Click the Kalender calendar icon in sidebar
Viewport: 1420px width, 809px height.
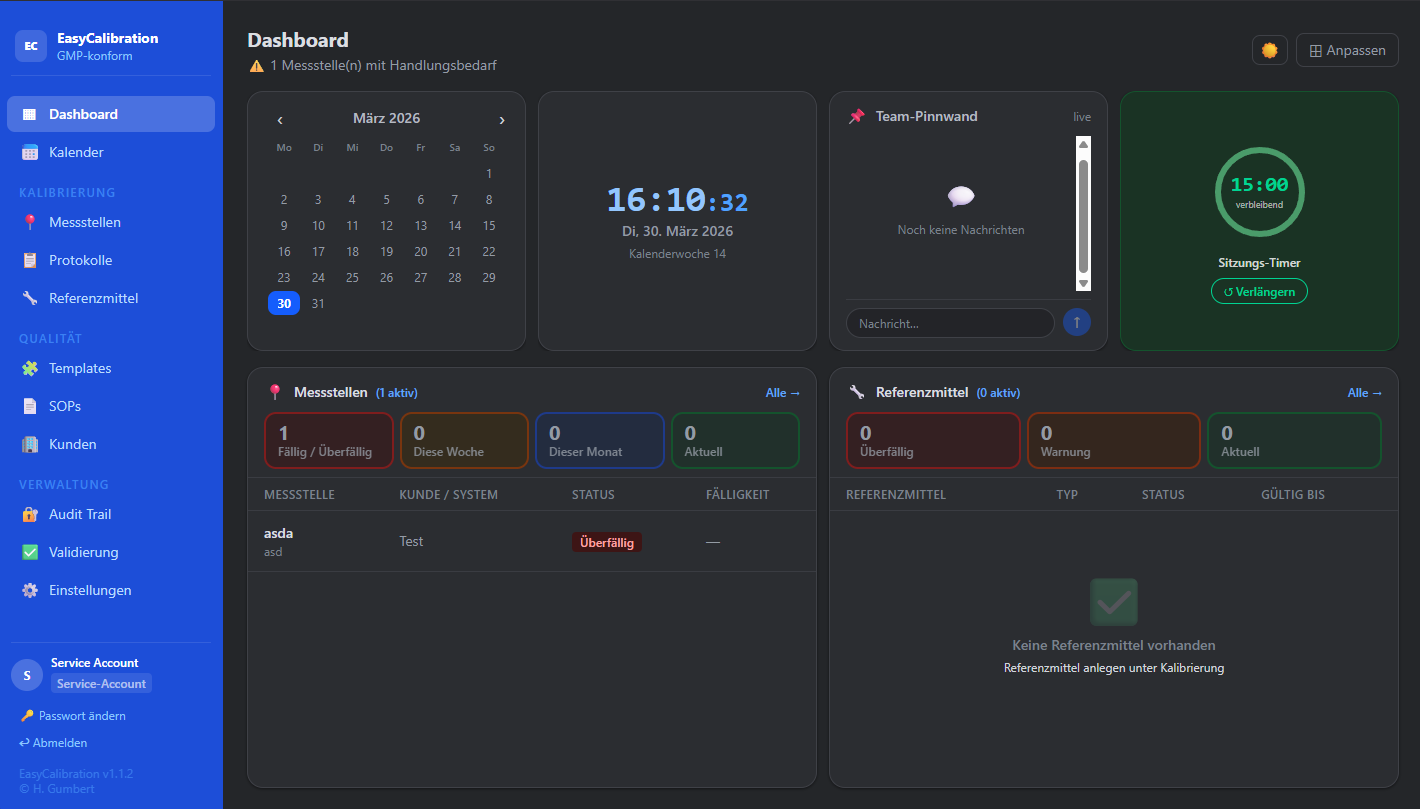(x=30, y=152)
